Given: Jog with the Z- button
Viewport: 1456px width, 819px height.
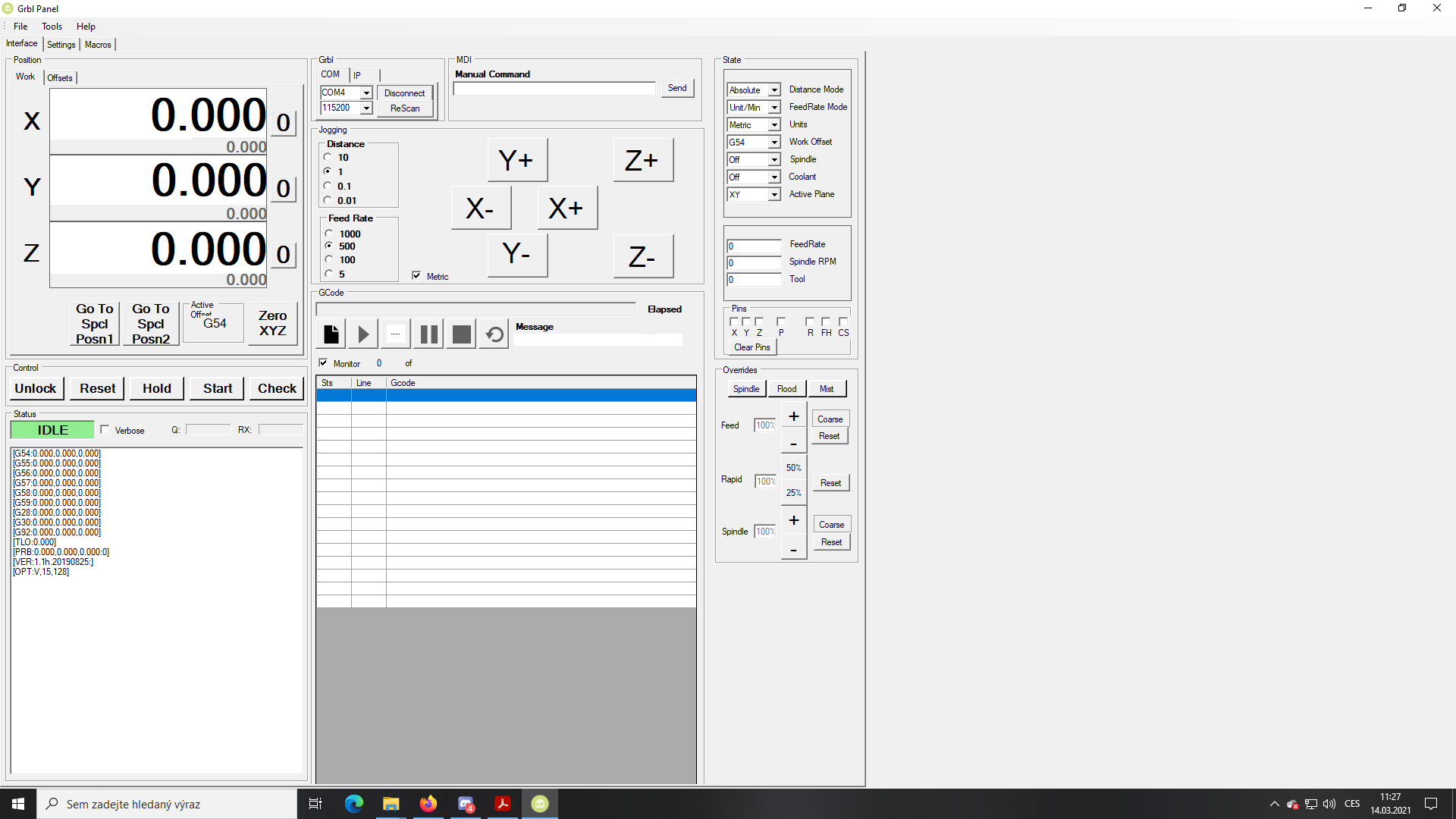Looking at the screenshot, I should (642, 257).
